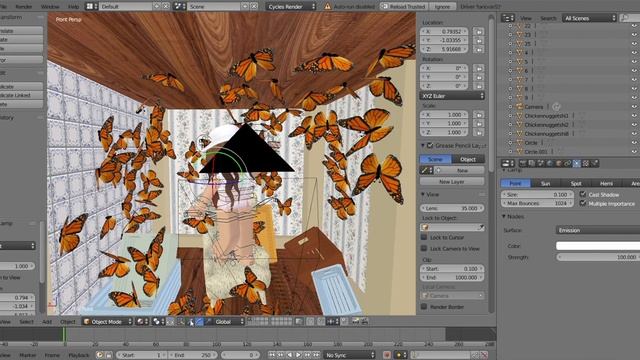
Task: Lock the Rotation Y value
Action: [479, 77]
